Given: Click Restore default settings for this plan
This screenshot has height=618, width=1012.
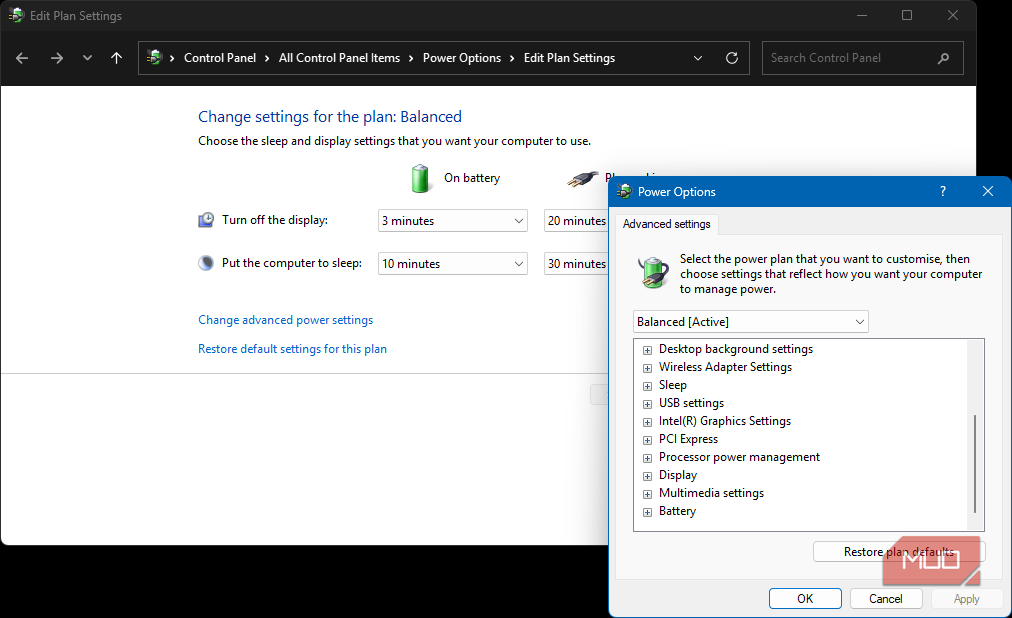Looking at the screenshot, I should [292, 349].
